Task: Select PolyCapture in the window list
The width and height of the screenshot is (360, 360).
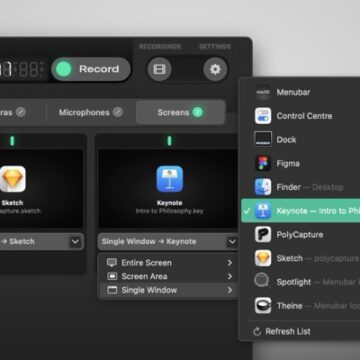Action: coord(300,235)
